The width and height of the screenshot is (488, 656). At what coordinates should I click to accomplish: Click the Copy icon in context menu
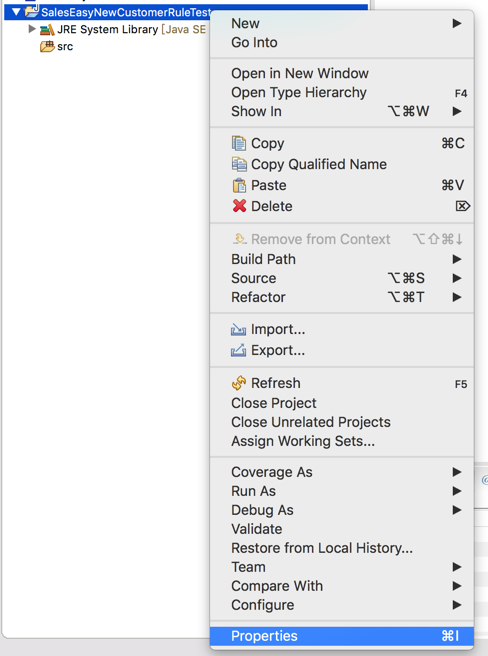[239, 144]
